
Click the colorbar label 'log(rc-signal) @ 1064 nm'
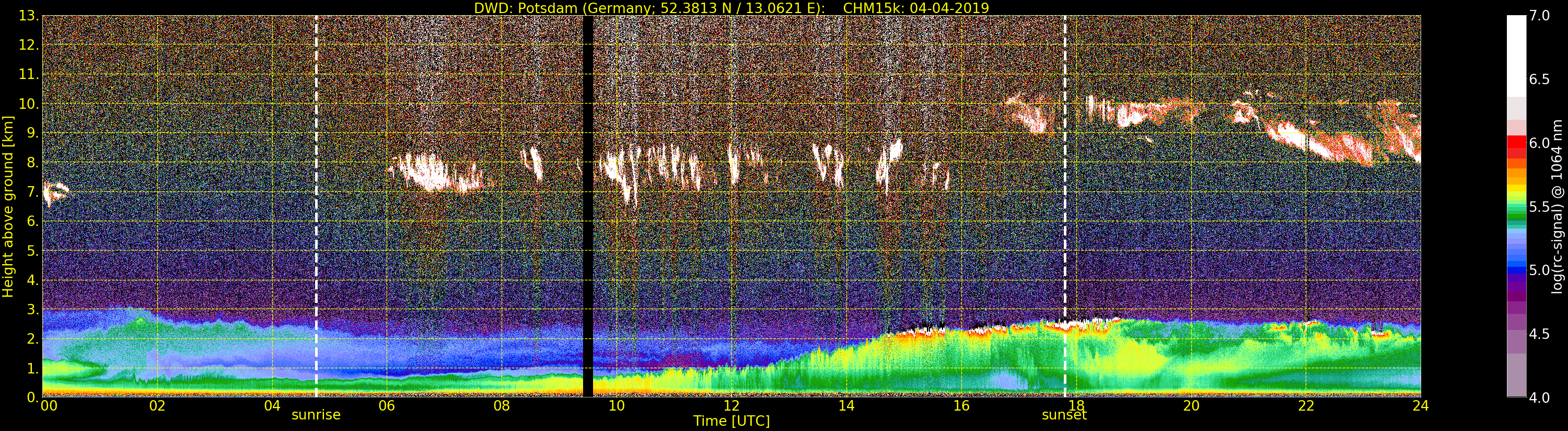coord(1557,207)
